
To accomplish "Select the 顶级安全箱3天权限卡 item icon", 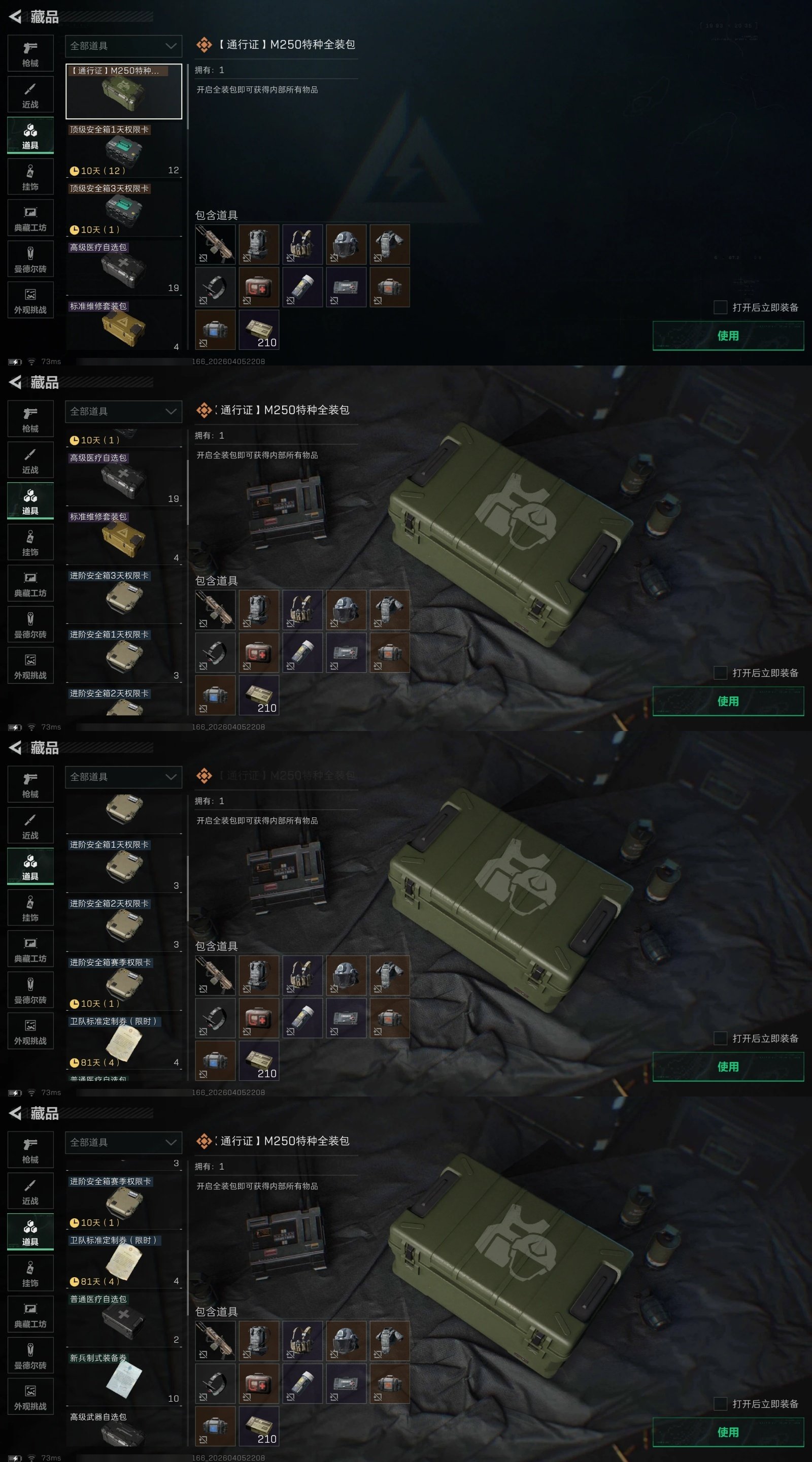I will click(124, 209).
